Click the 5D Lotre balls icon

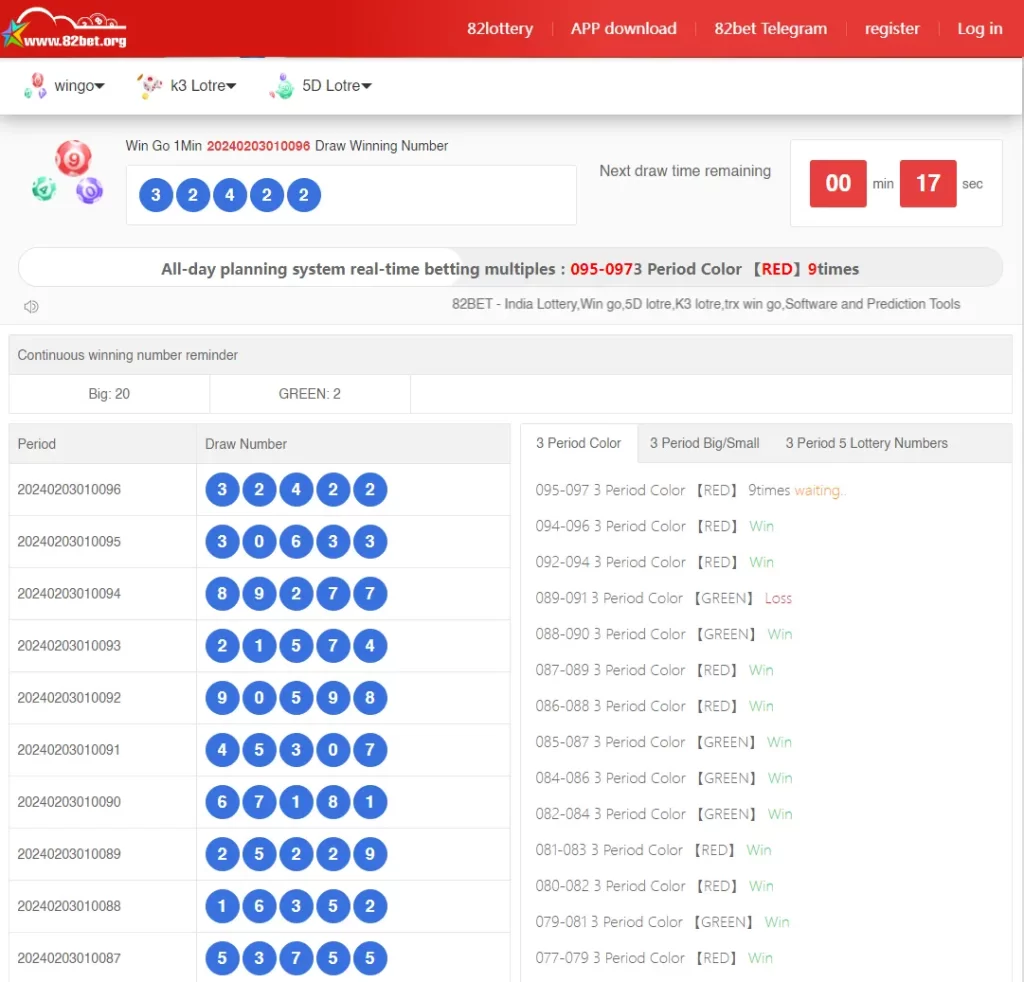click(282, 86)
